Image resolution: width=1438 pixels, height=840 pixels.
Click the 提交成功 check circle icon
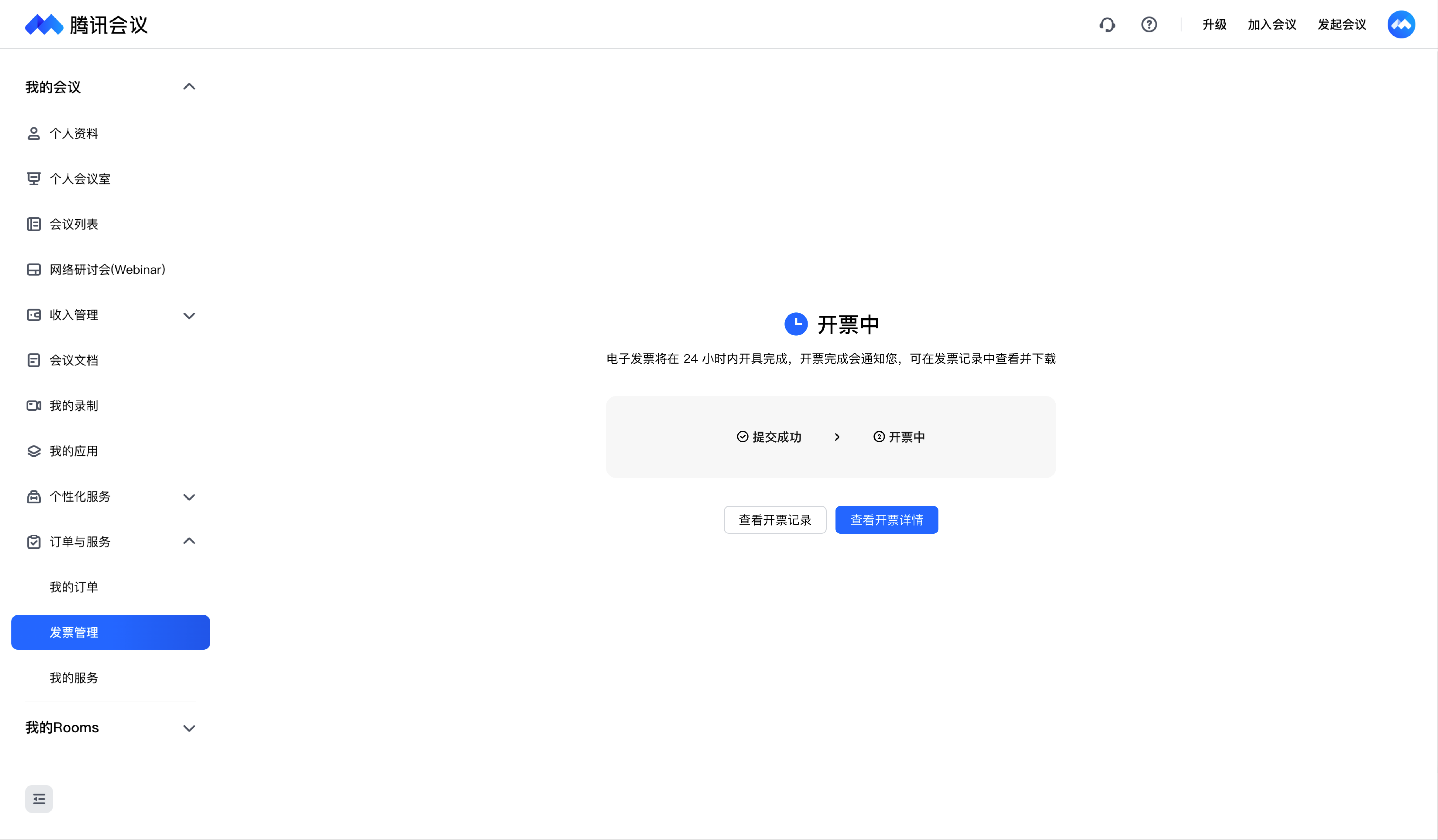[x=742, y=437]
